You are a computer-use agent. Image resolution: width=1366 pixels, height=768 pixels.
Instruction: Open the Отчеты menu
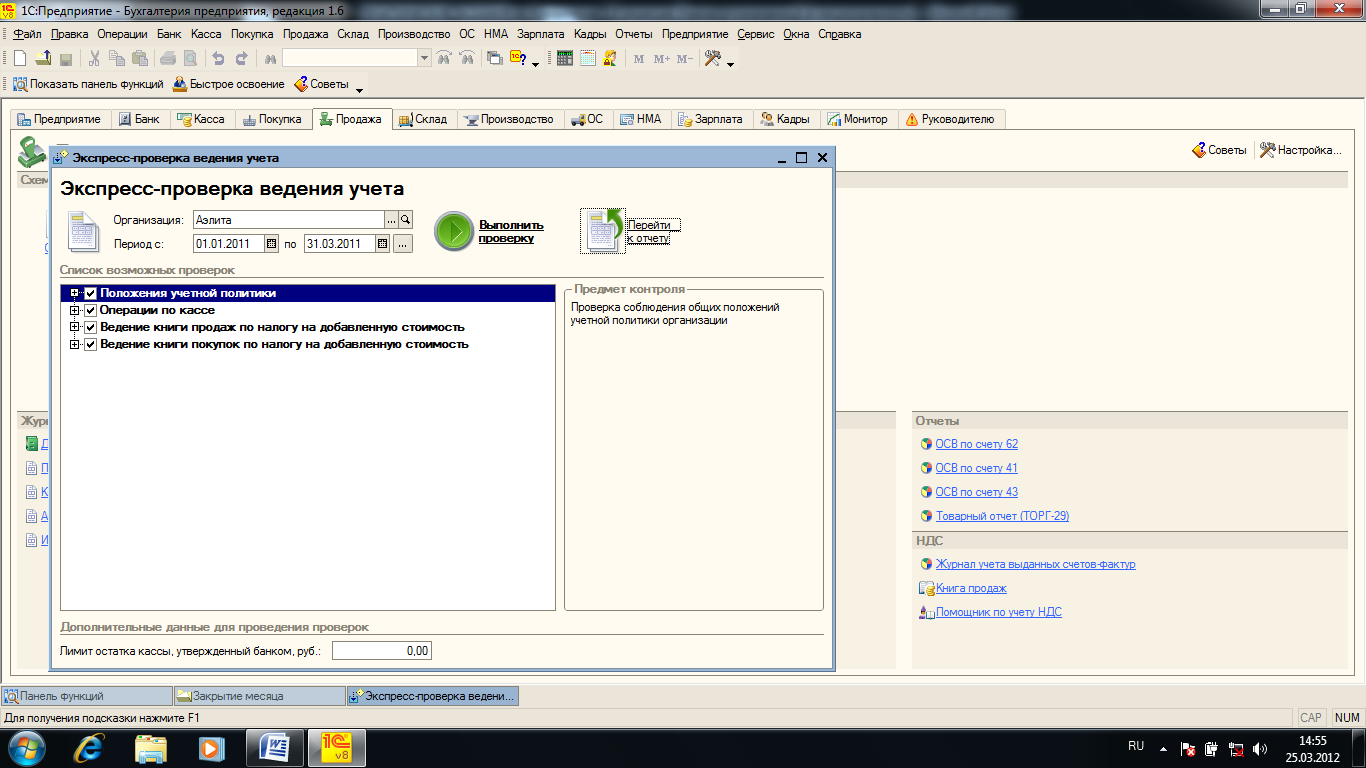[634, 34]
